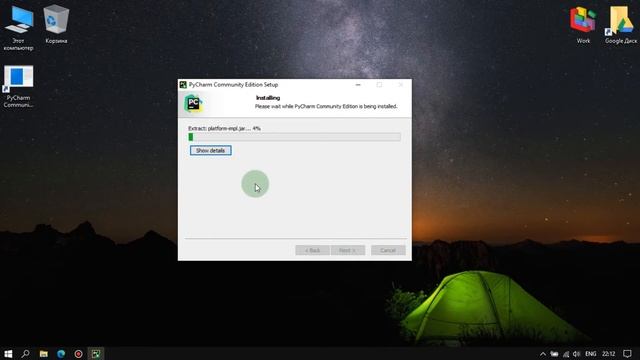Click the PyCharm logo in setup header
The image size is (640, 360).
[x=193, y=104]
